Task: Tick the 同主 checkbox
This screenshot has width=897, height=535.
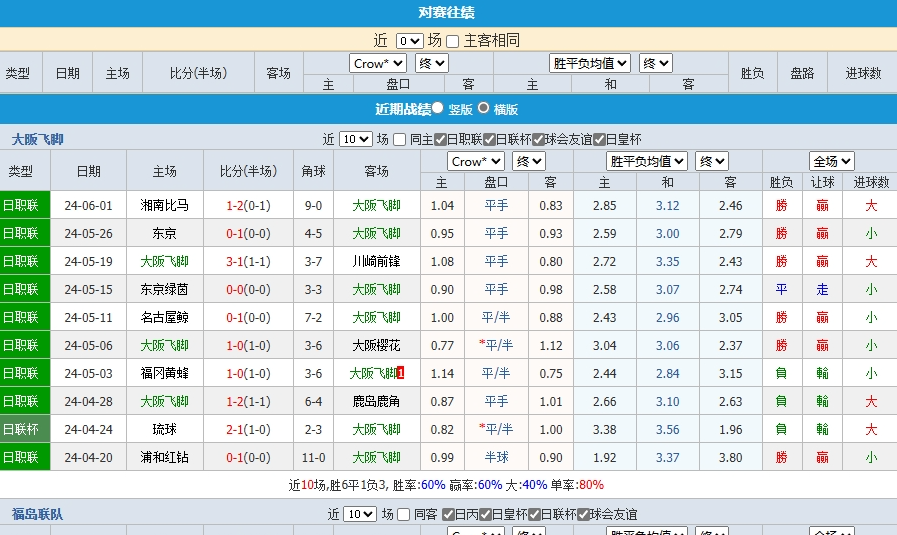Action: click(400, 140)
